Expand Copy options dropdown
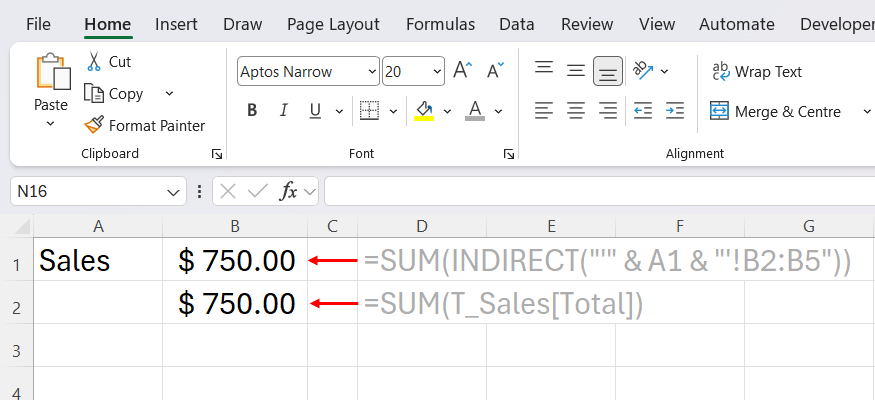Image resolution: width=875 pixels, height=400 pixels. tap(170, 93)
